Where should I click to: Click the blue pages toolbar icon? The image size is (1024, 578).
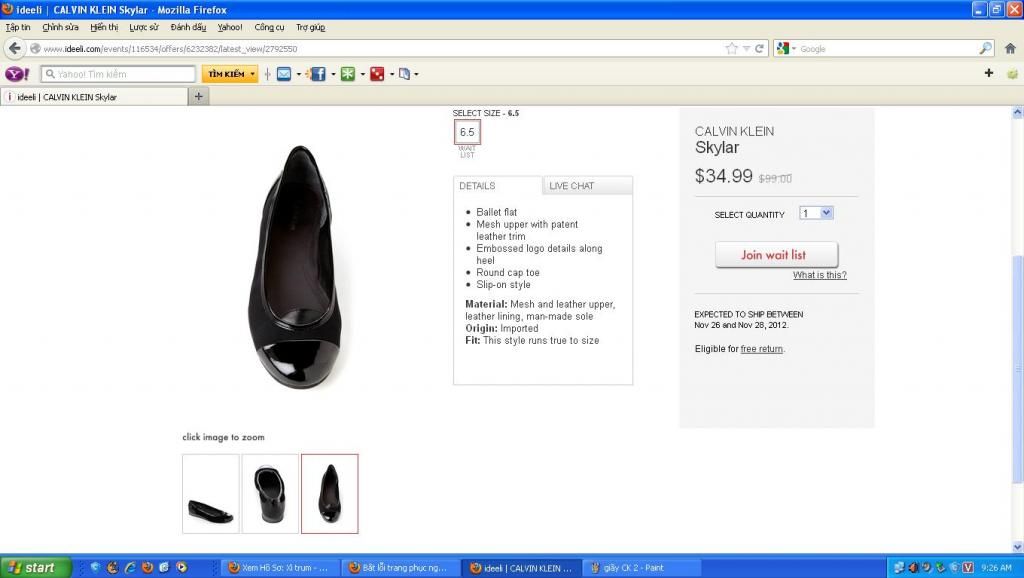404,74
